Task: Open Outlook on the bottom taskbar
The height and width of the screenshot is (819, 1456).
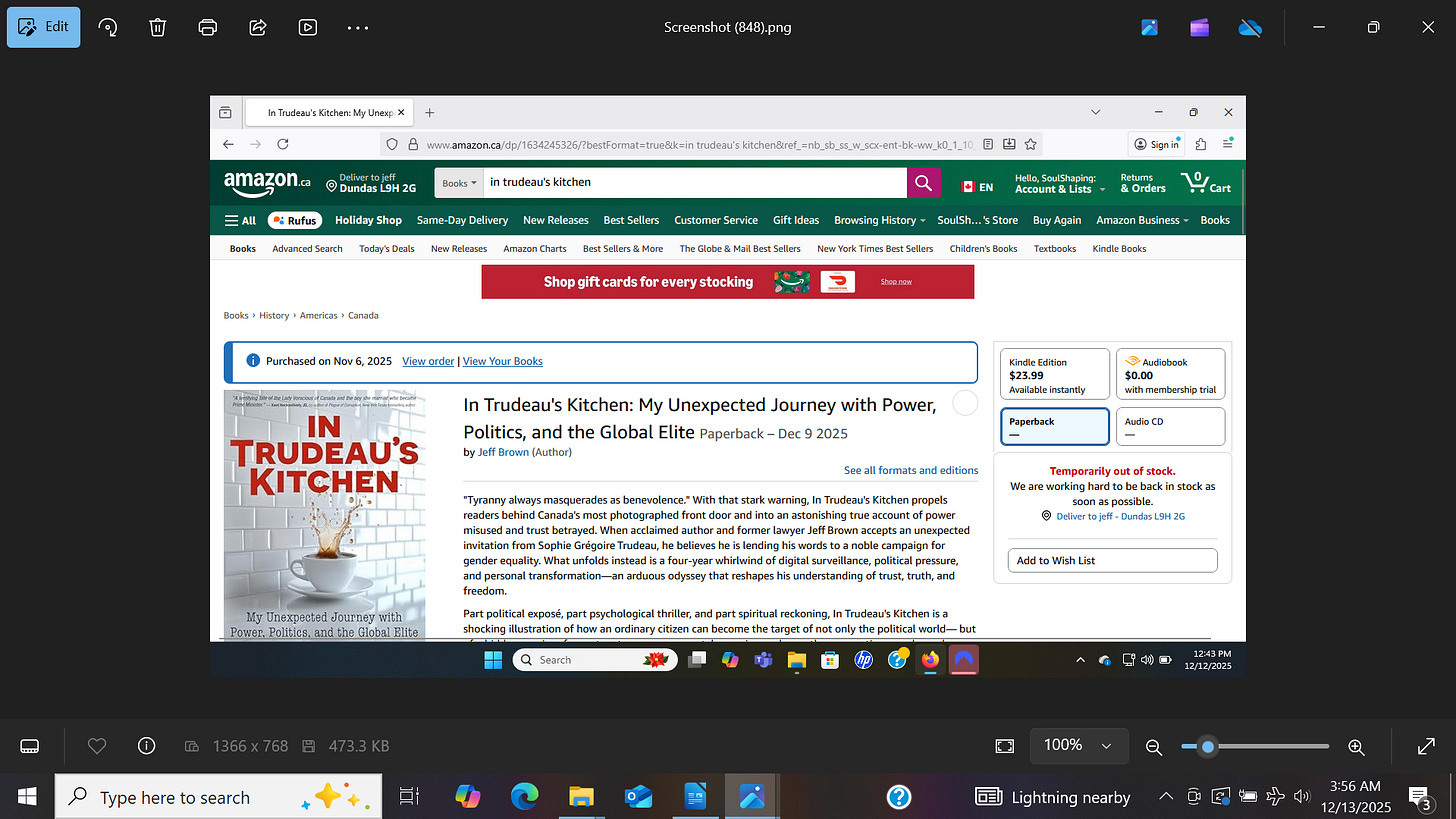Action: pos(638,797)
